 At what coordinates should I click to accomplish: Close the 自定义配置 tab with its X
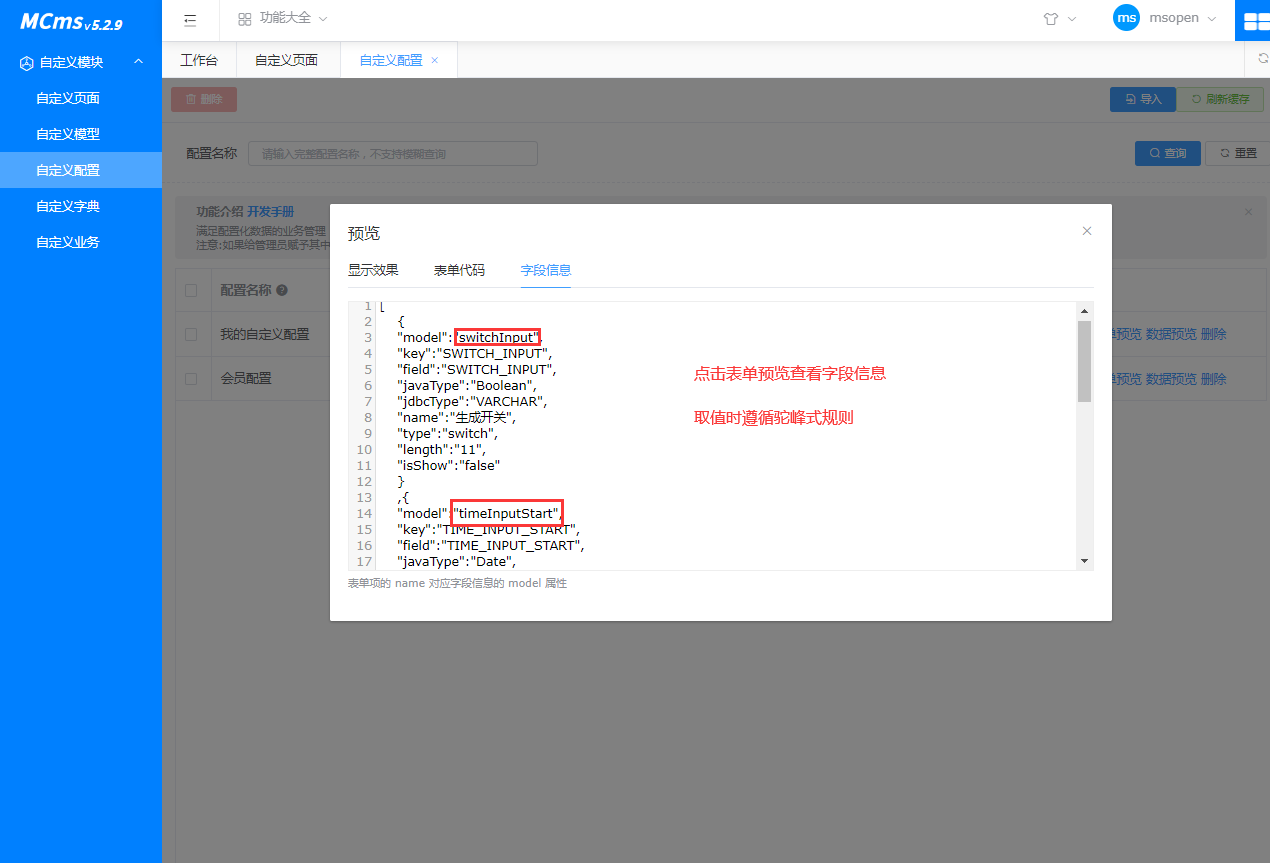pos(435,60)
